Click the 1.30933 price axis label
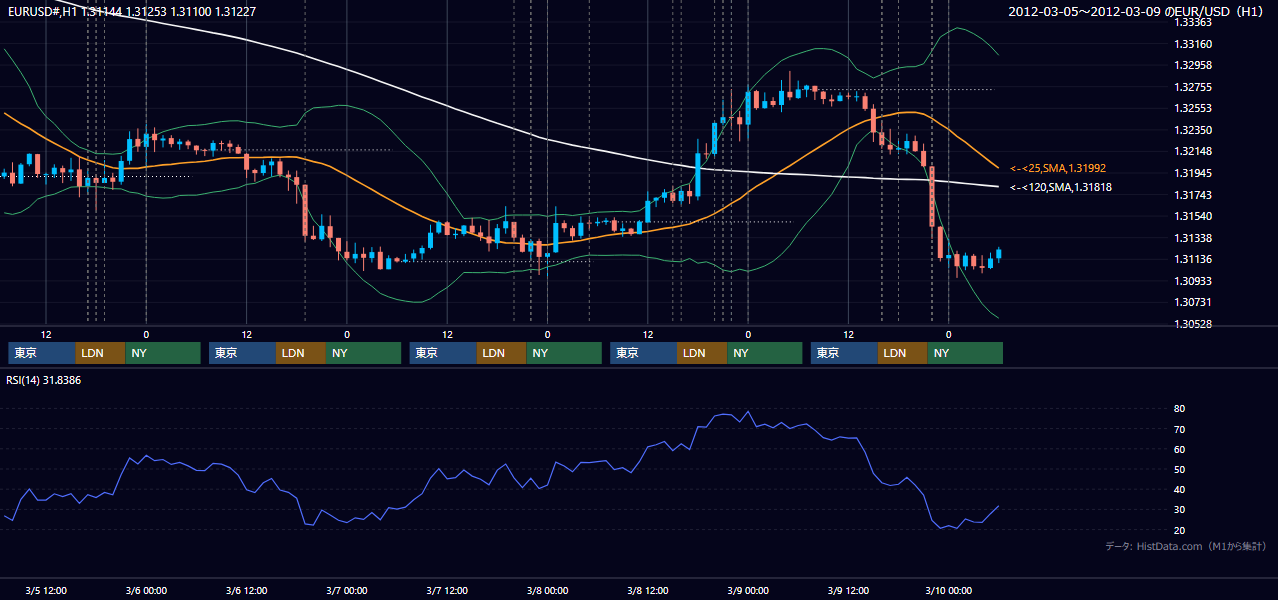This screenshot has height=600, width=1278. (1193, 281)
